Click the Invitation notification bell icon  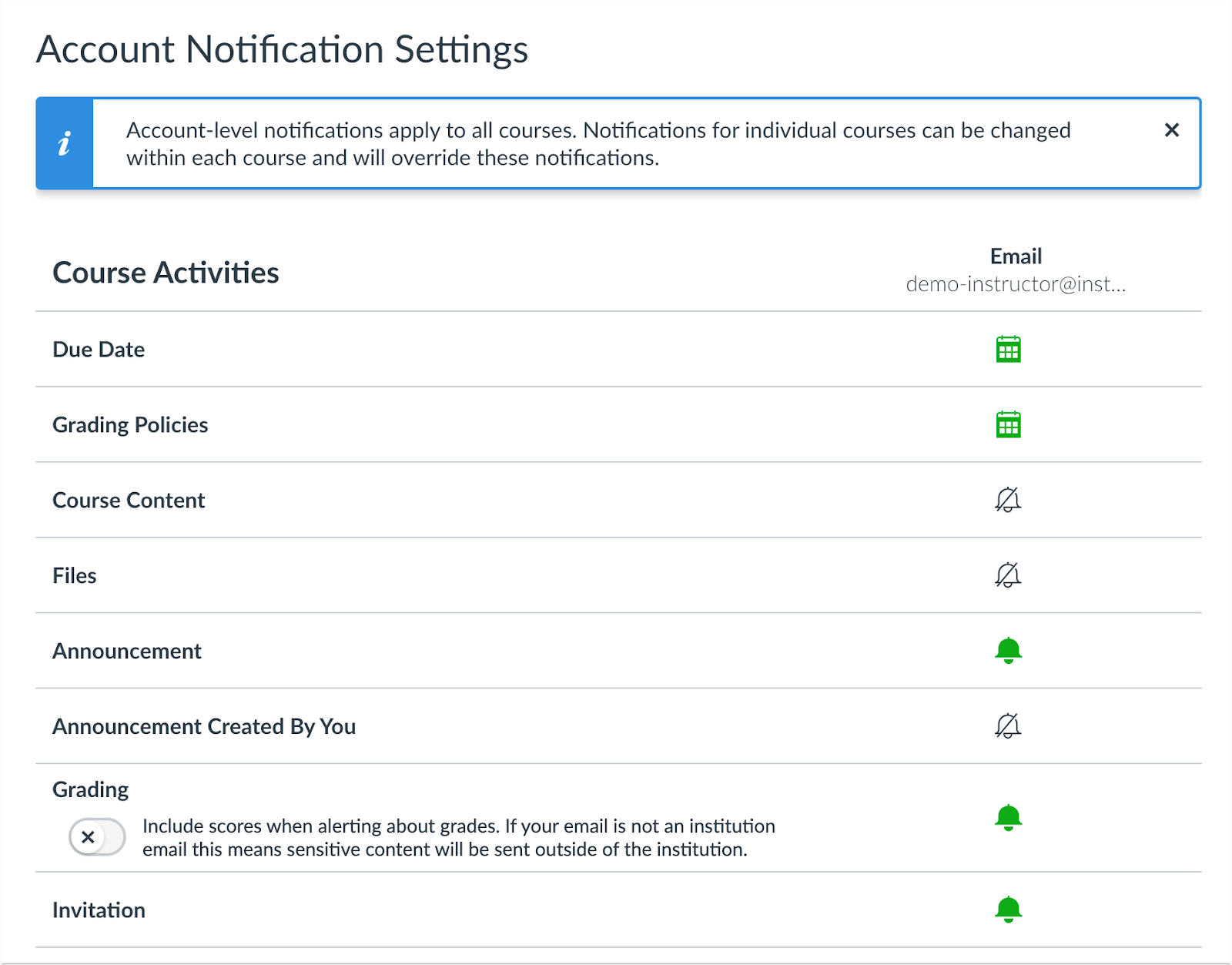(x=1009, y=910)
